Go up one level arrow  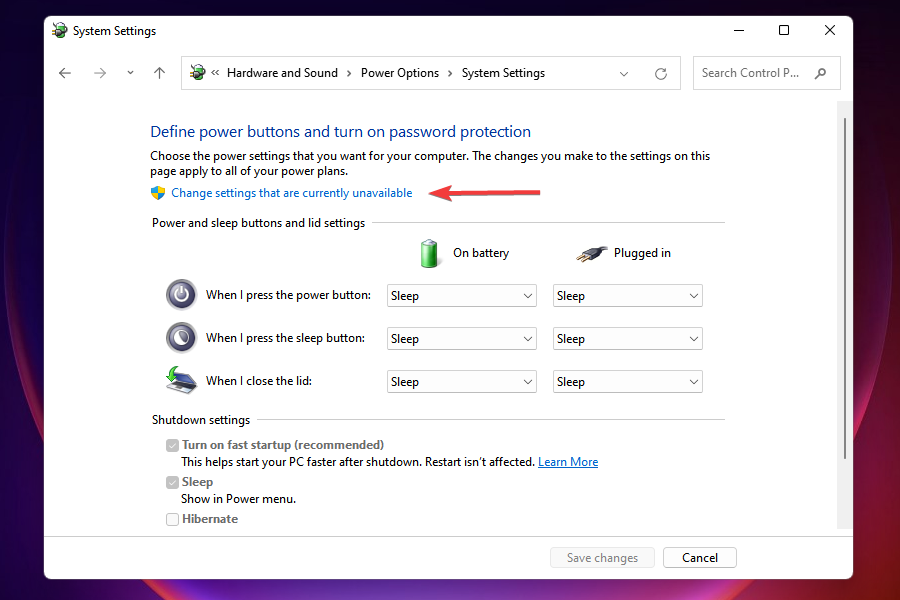[160, 73]
